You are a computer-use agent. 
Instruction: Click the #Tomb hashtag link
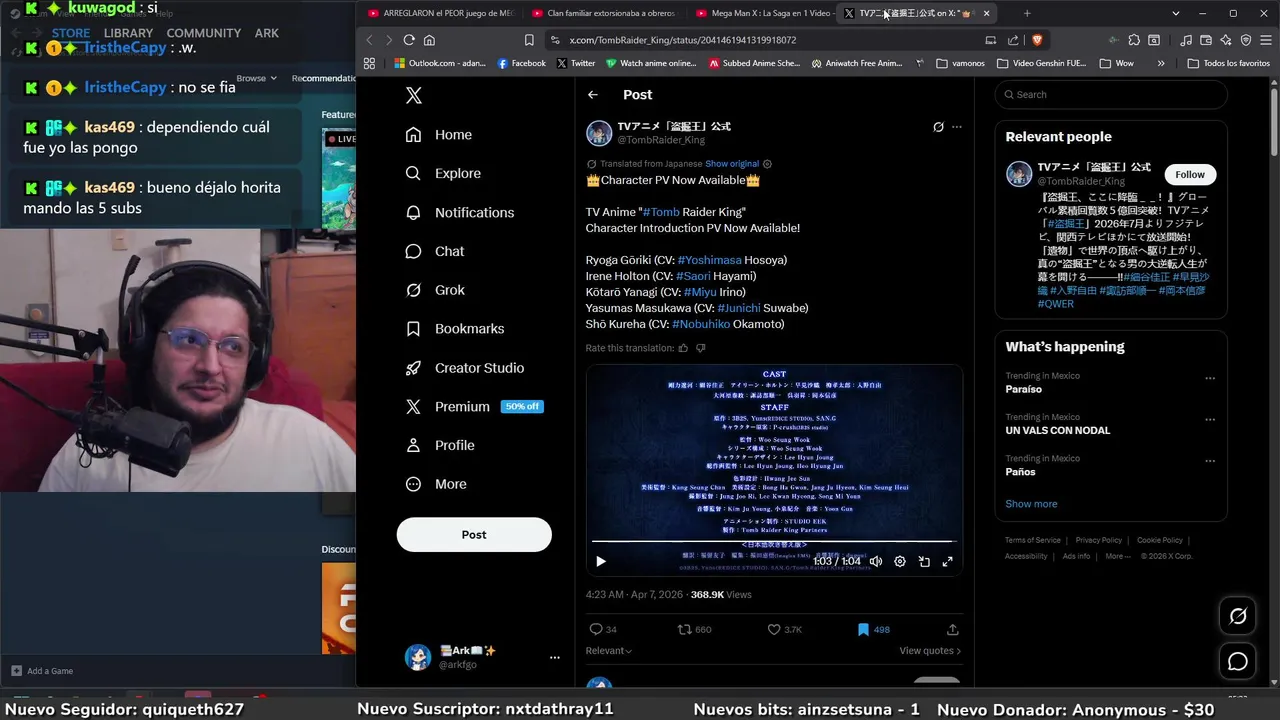coord(661,212)
